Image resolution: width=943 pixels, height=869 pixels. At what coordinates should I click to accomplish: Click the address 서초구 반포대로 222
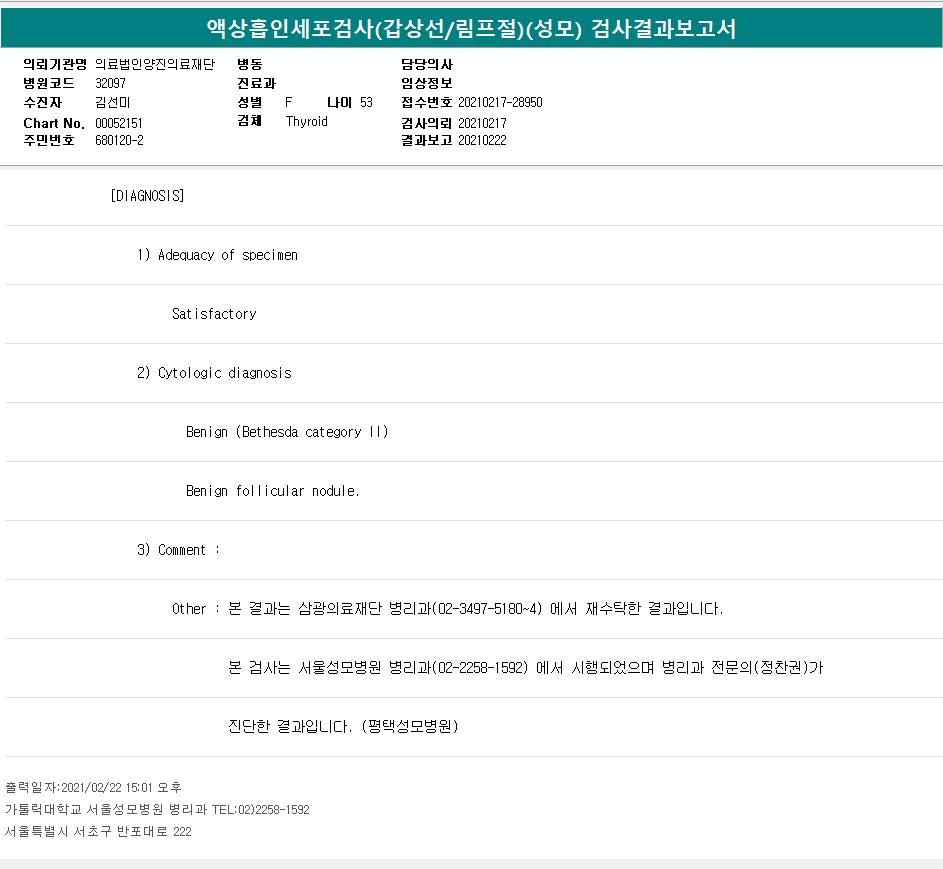[x=98, y=832]
